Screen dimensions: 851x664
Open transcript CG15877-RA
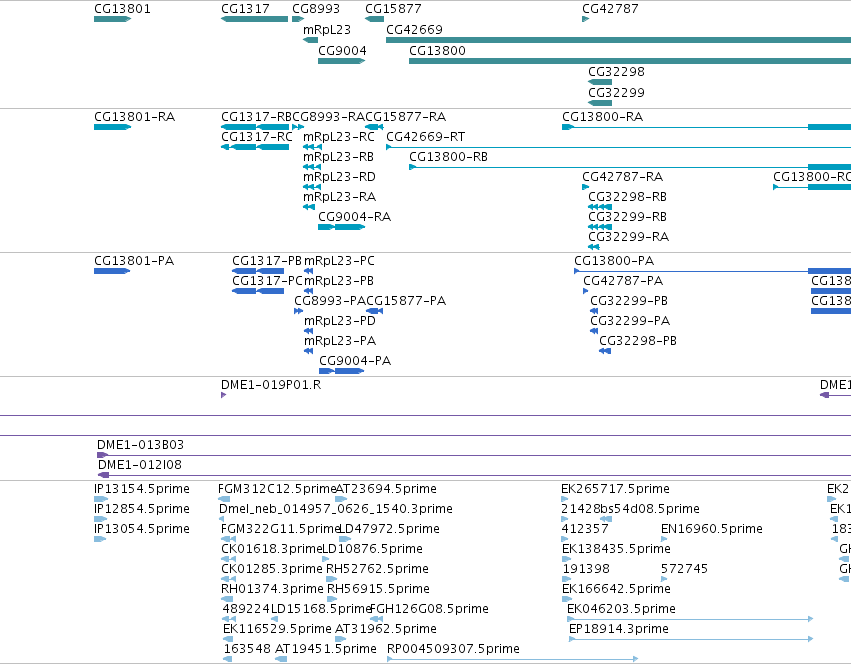[405, 117]
